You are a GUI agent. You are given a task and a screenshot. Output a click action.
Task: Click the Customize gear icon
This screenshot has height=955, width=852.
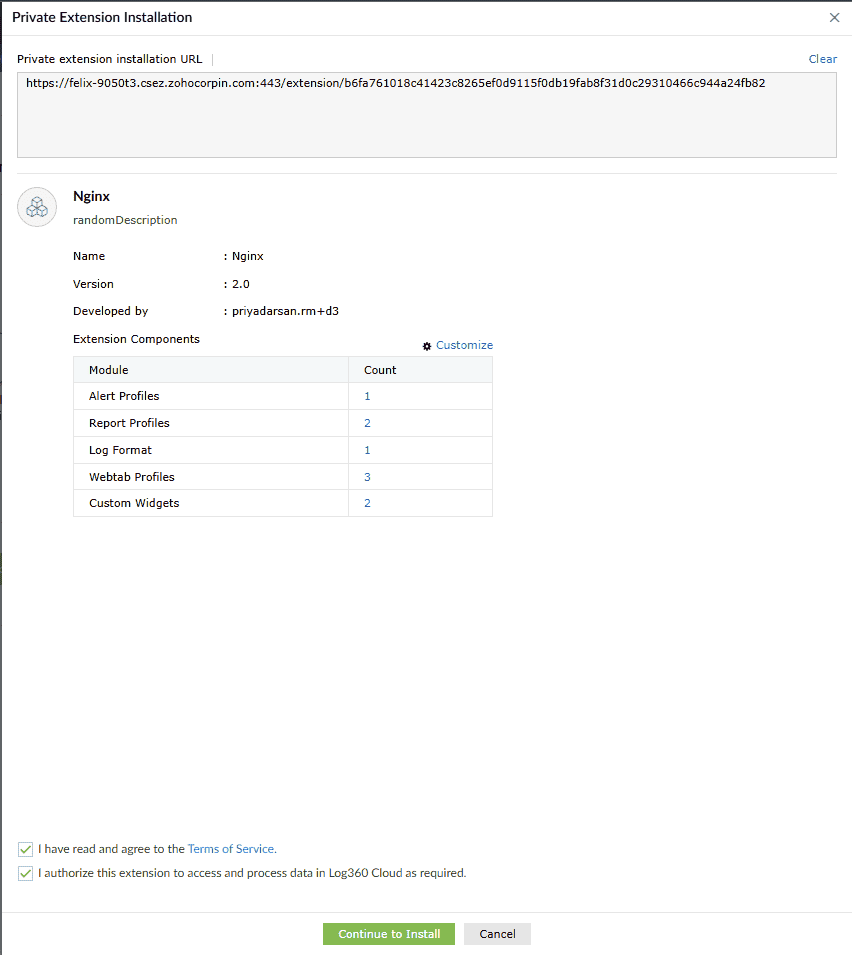tap(427, 346)
